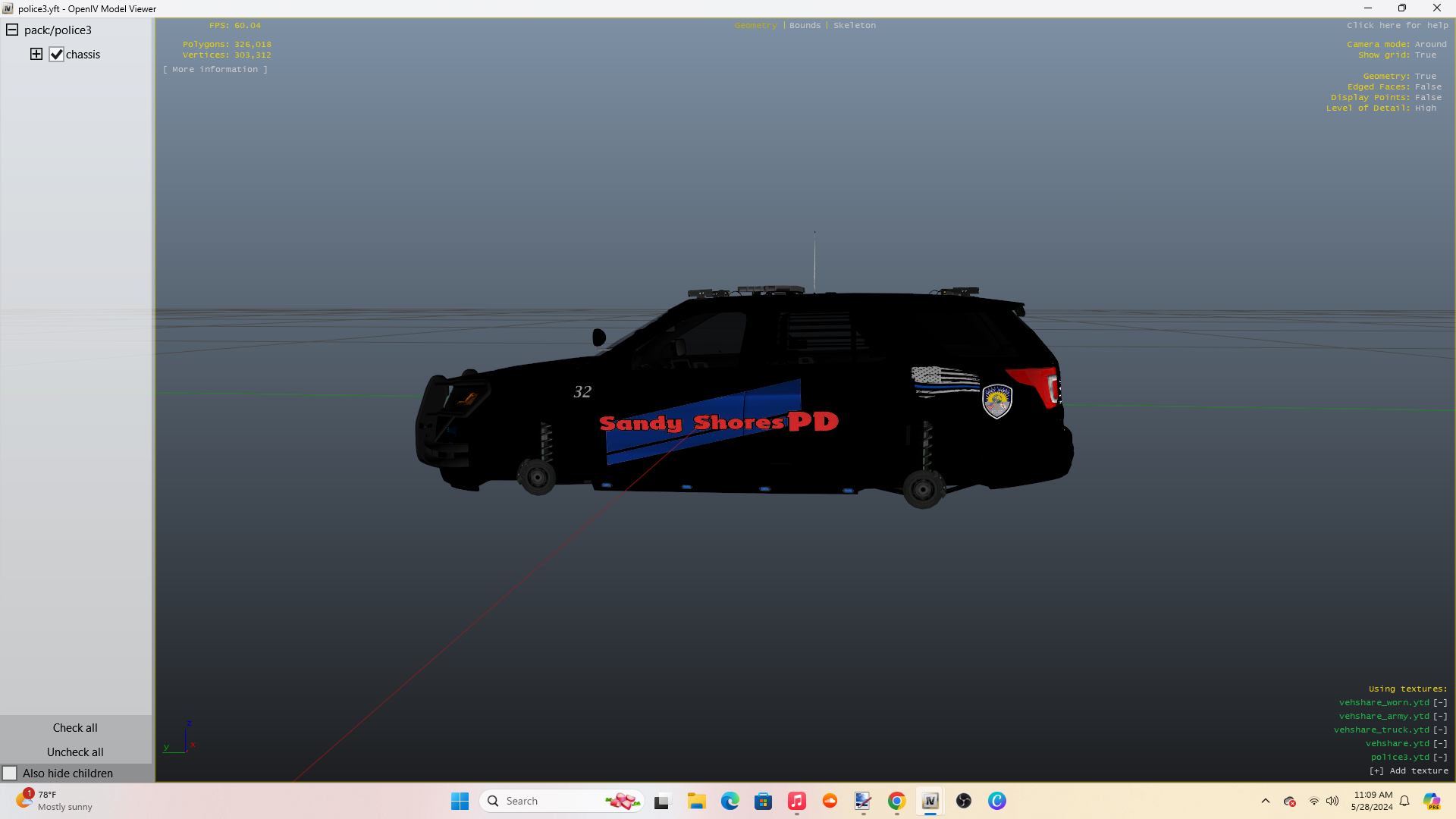
Task: Expand More information stats section
Action: (215, 70)
